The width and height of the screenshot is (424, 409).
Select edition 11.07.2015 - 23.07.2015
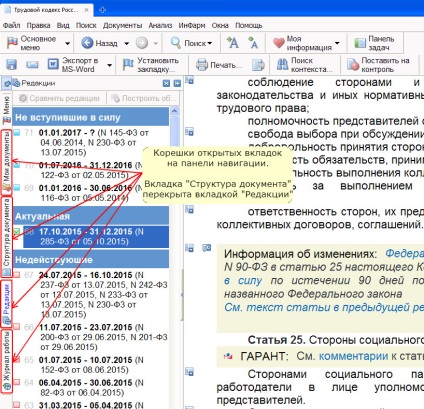coord(92,337)
